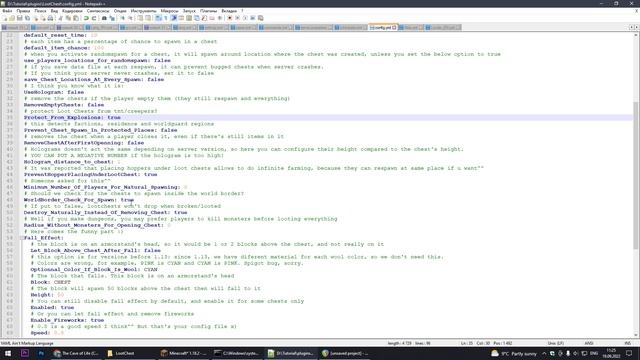Open the Инструменты menu
This screenshot has width=640, height=360.
(143, 11)
